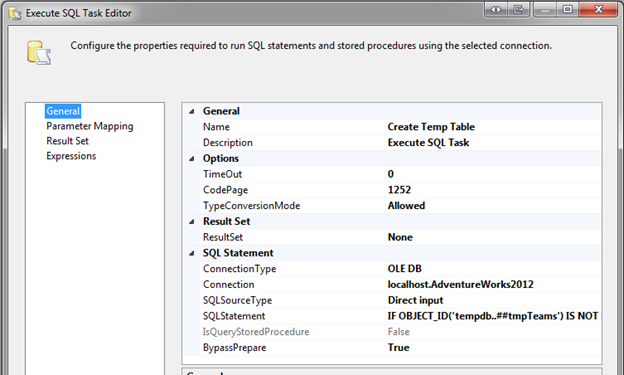Select the TimeOut property label
624x375 pixels.
click(222, 174)
